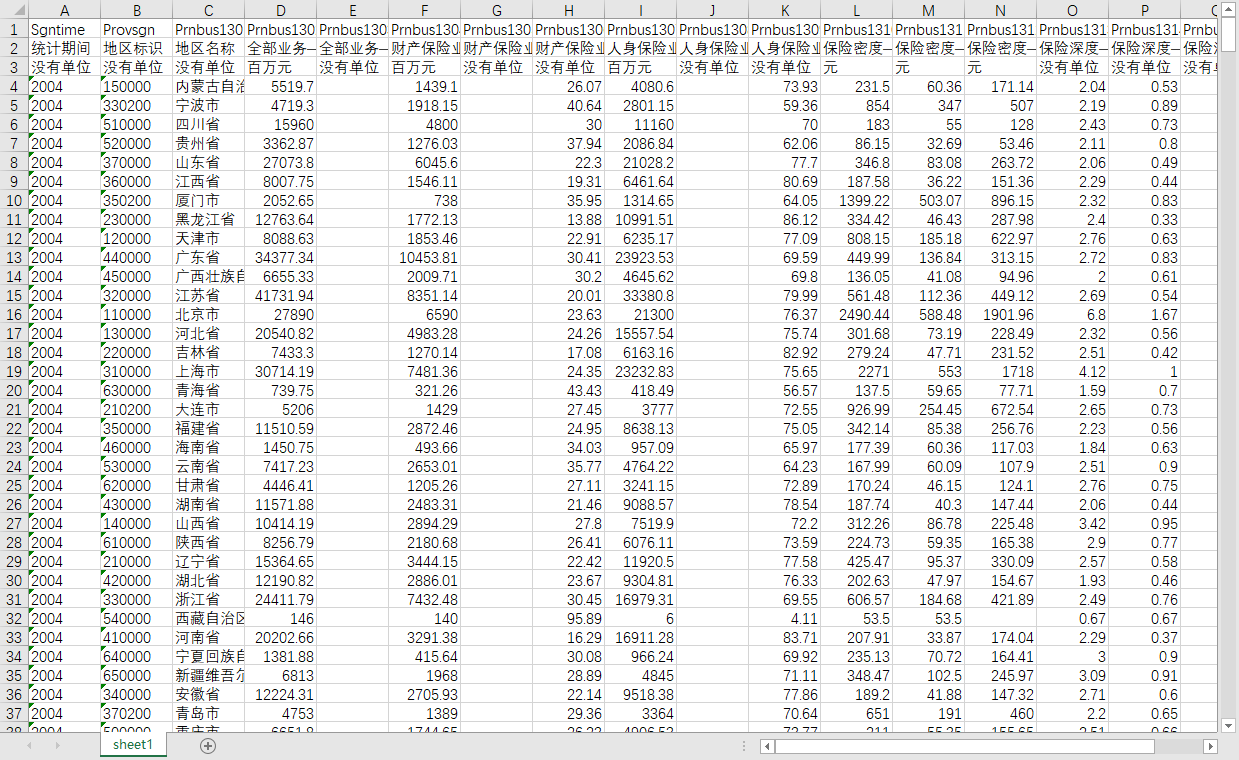Select the 广东省 cell

click(x=208, y=257)
